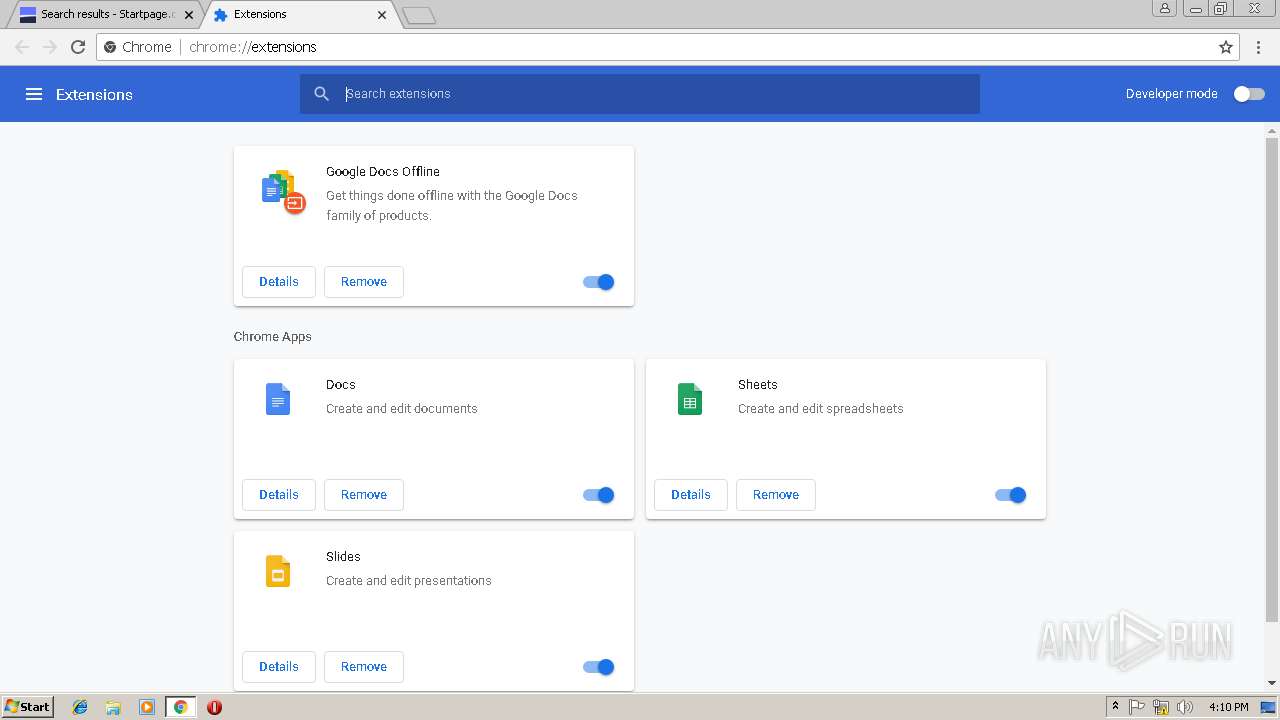This screenshot has height=720, width=1280.
Task: Launch Internet Explorer from taskbar
Action: pos(80,707)
